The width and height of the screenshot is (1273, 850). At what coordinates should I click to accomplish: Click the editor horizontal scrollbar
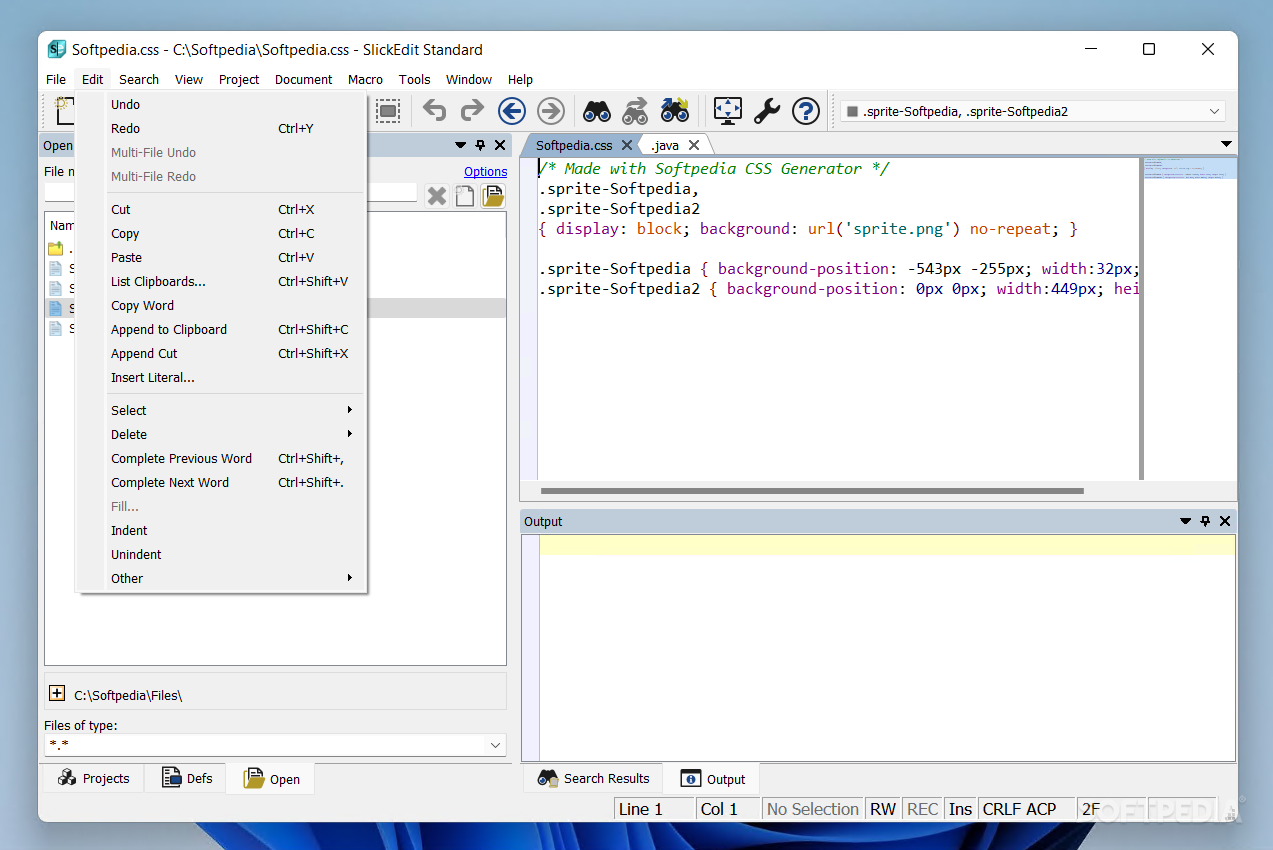coord(812,491)
